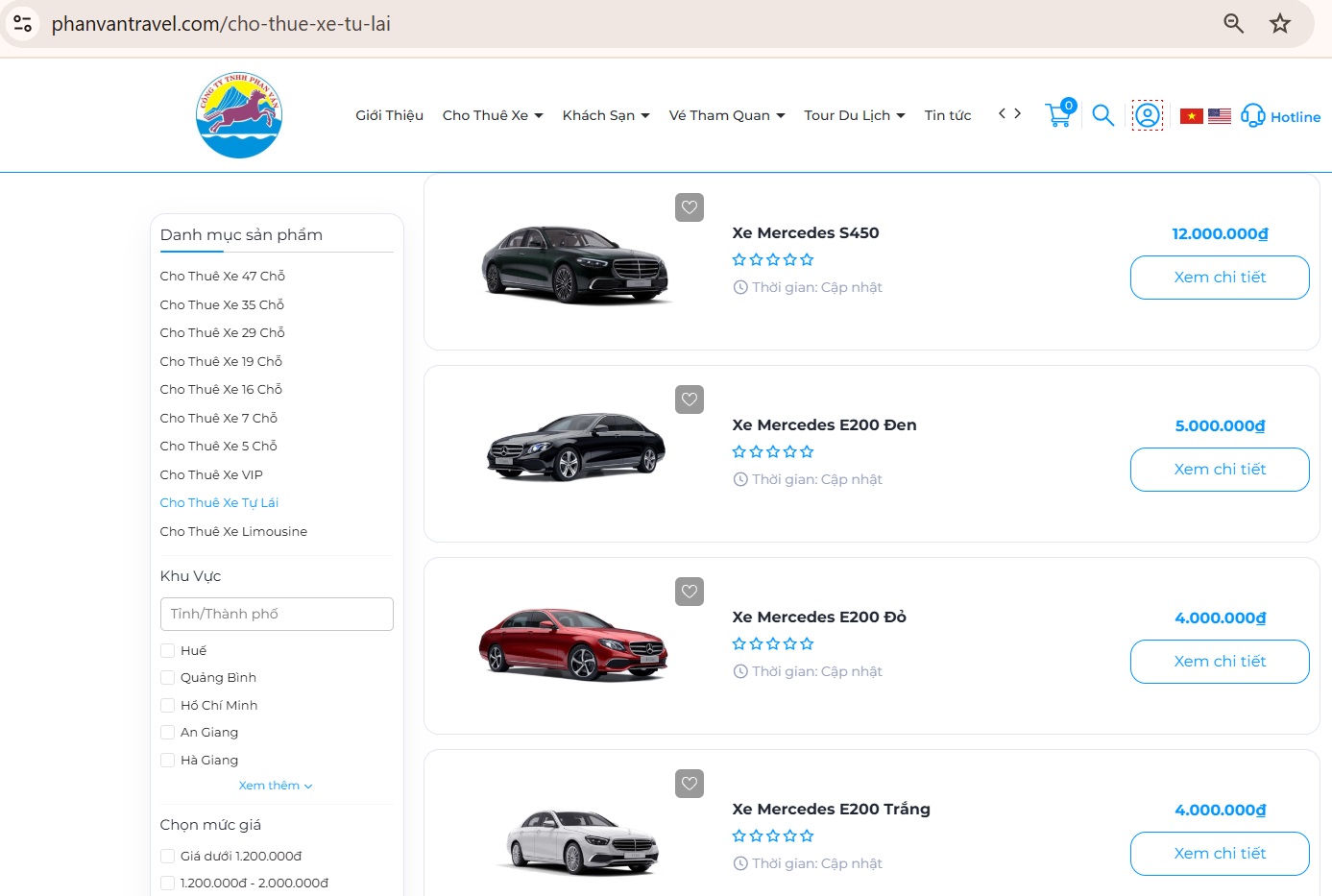Viewport: 1332px width, 896px height.
Task: Add Mercedes S450 to favorites via heart icon
Action: point(689,207)
